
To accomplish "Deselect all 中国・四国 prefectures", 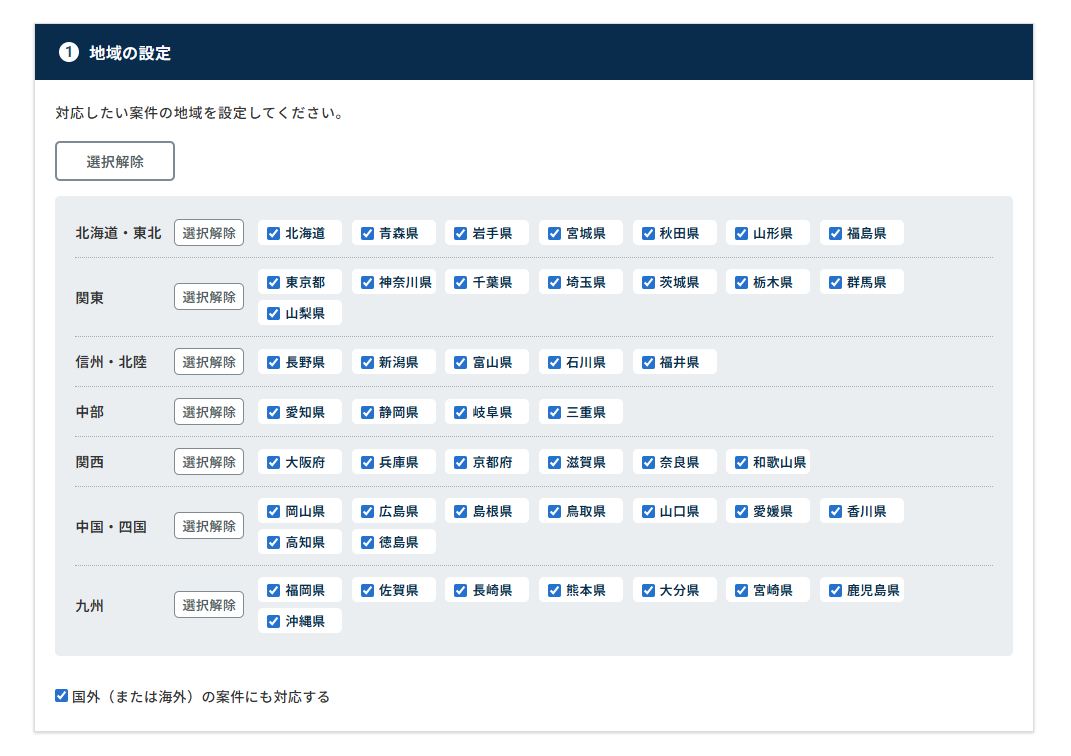I will pyautogui.click(x=209, y=526).
